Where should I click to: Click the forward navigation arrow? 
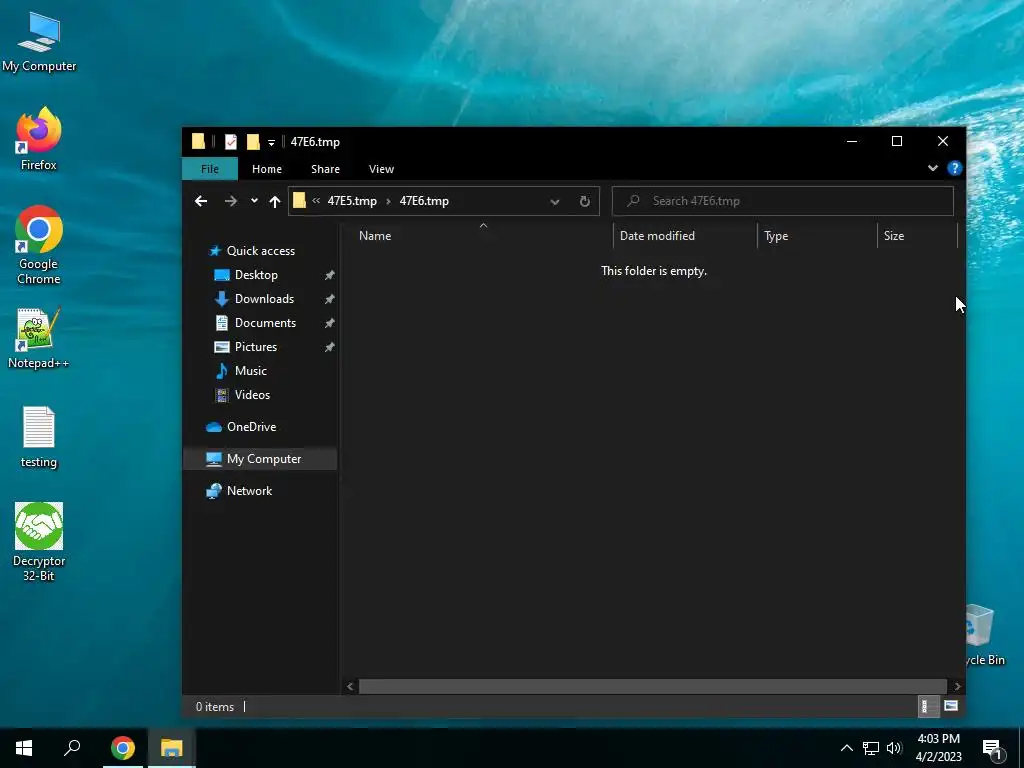coord(231,201)
